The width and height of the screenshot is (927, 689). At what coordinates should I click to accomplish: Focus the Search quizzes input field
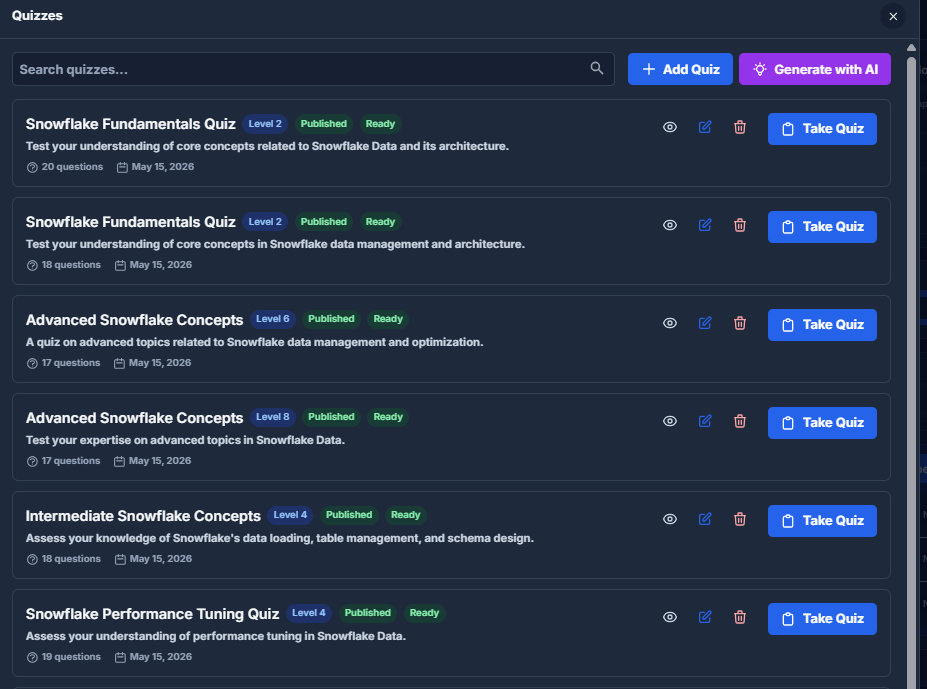pos(313,69)
